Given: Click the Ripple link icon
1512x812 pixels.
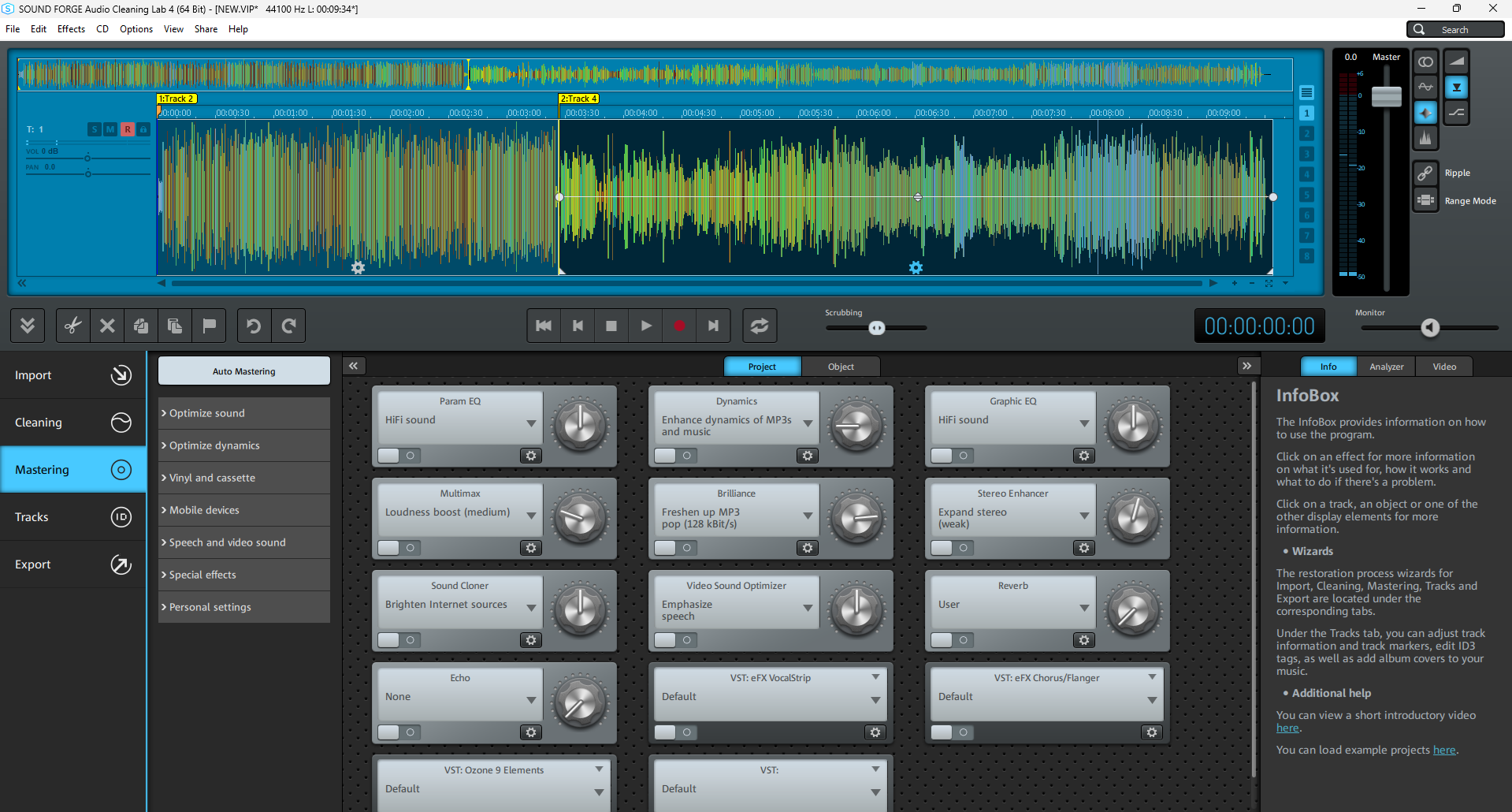Looking at the screenshot, I should [1425, 173].
